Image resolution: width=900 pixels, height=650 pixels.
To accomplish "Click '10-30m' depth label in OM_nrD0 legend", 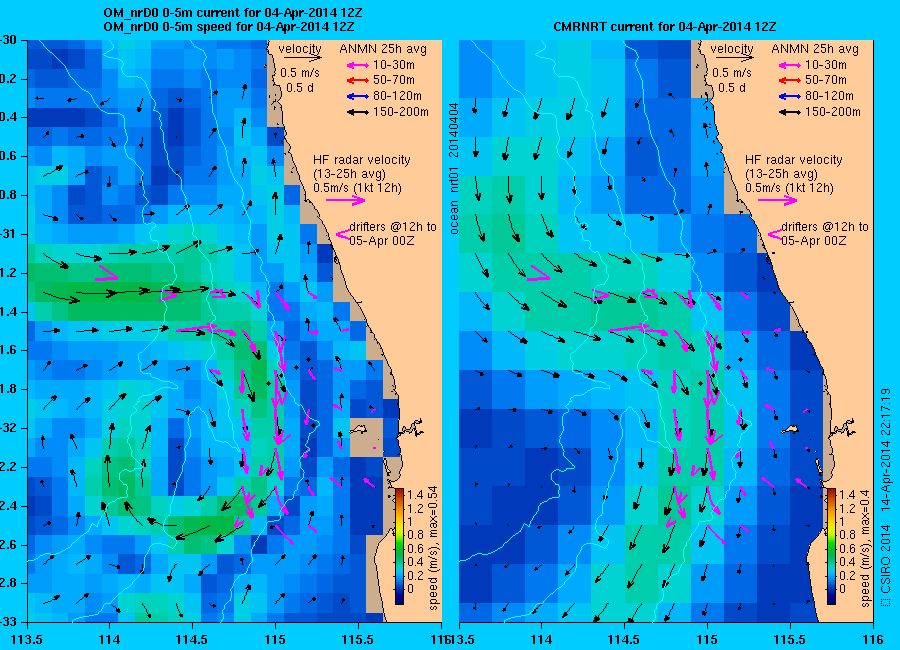I will 395,65.
